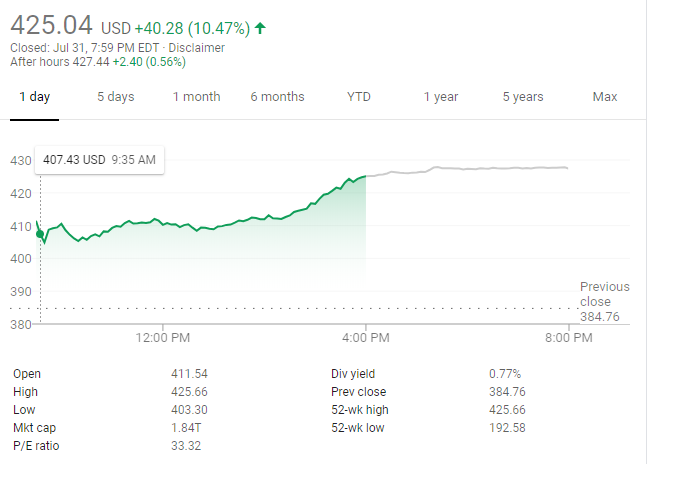Click the 12:00 PM axis label
The width and height of the screenshot is (674, 484).
[161, 338]
